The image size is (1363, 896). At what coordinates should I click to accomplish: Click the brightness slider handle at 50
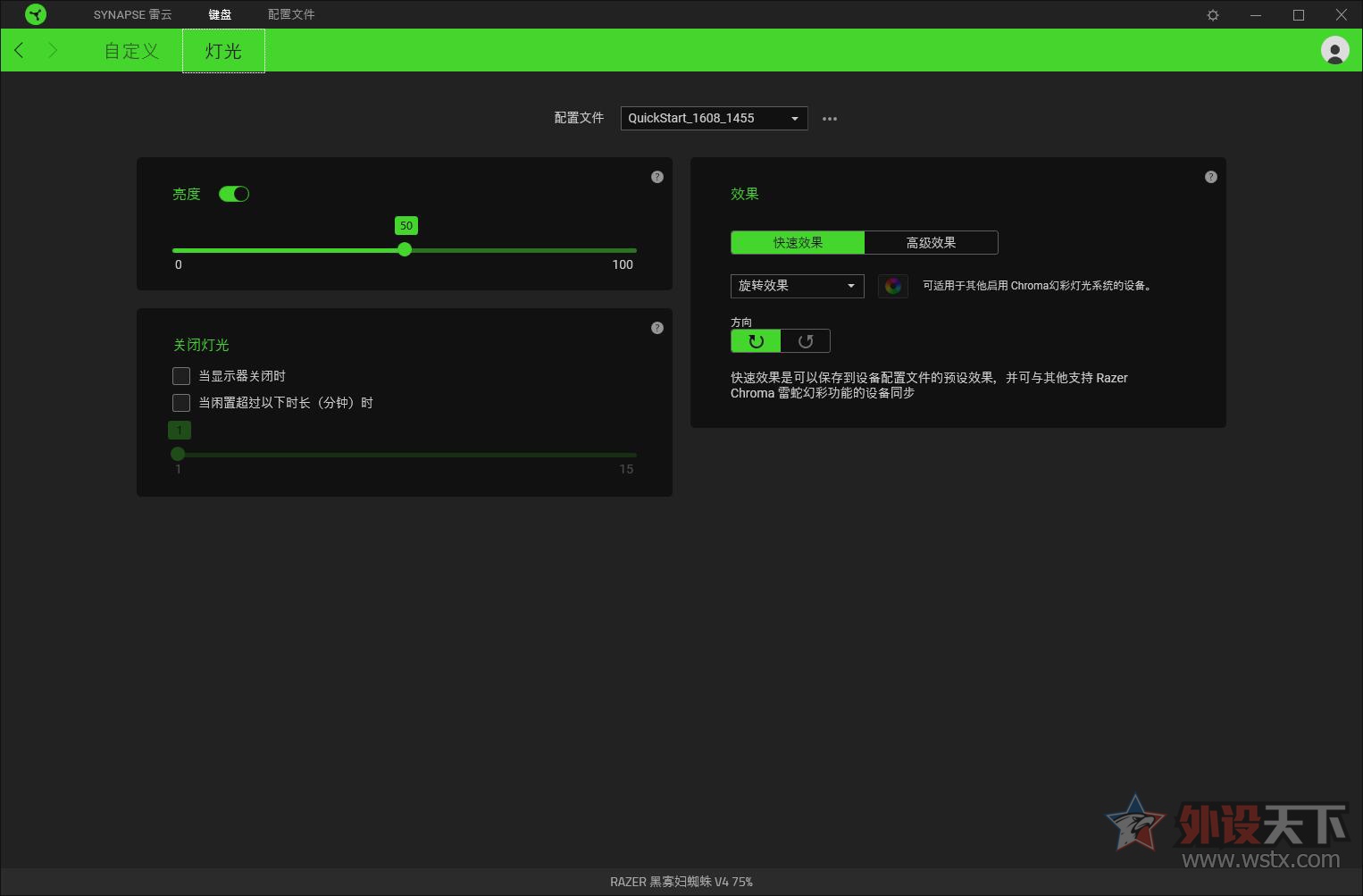(405, 250)
